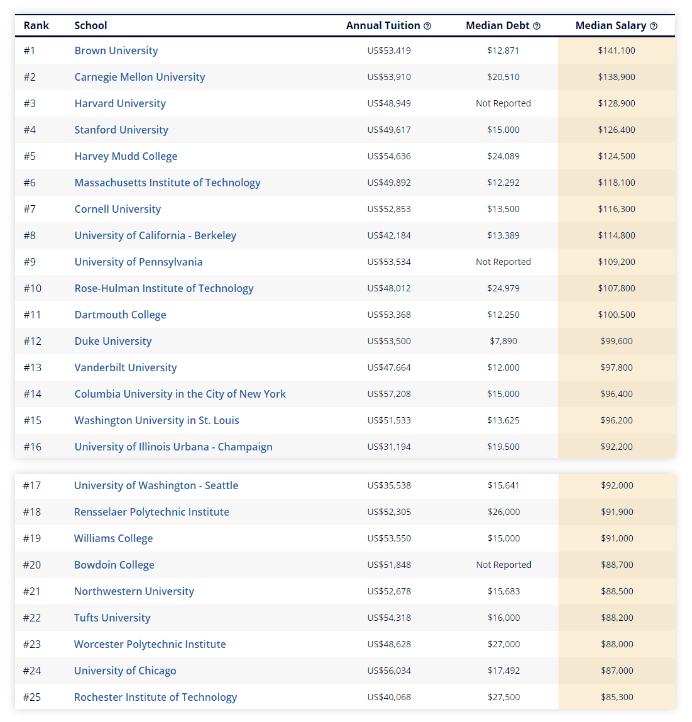Viewport: 692px width, 722px height.
Task: Click Pennsylvania's Not Reported debt cell
Action: [x=503, y=262]
